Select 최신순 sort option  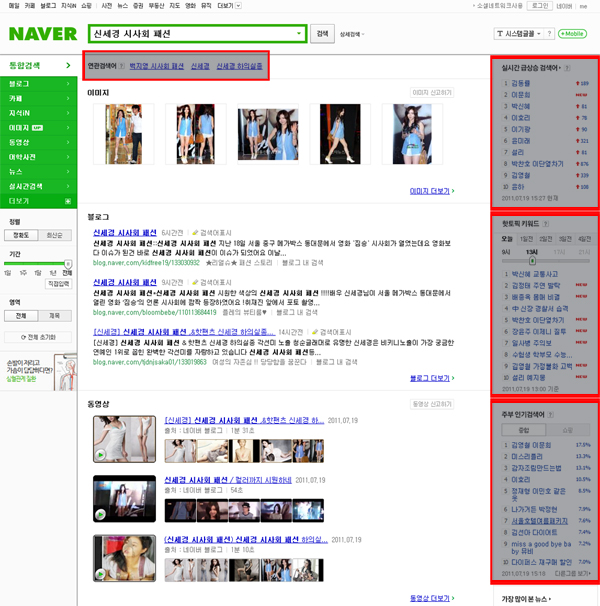click(55, 235)
